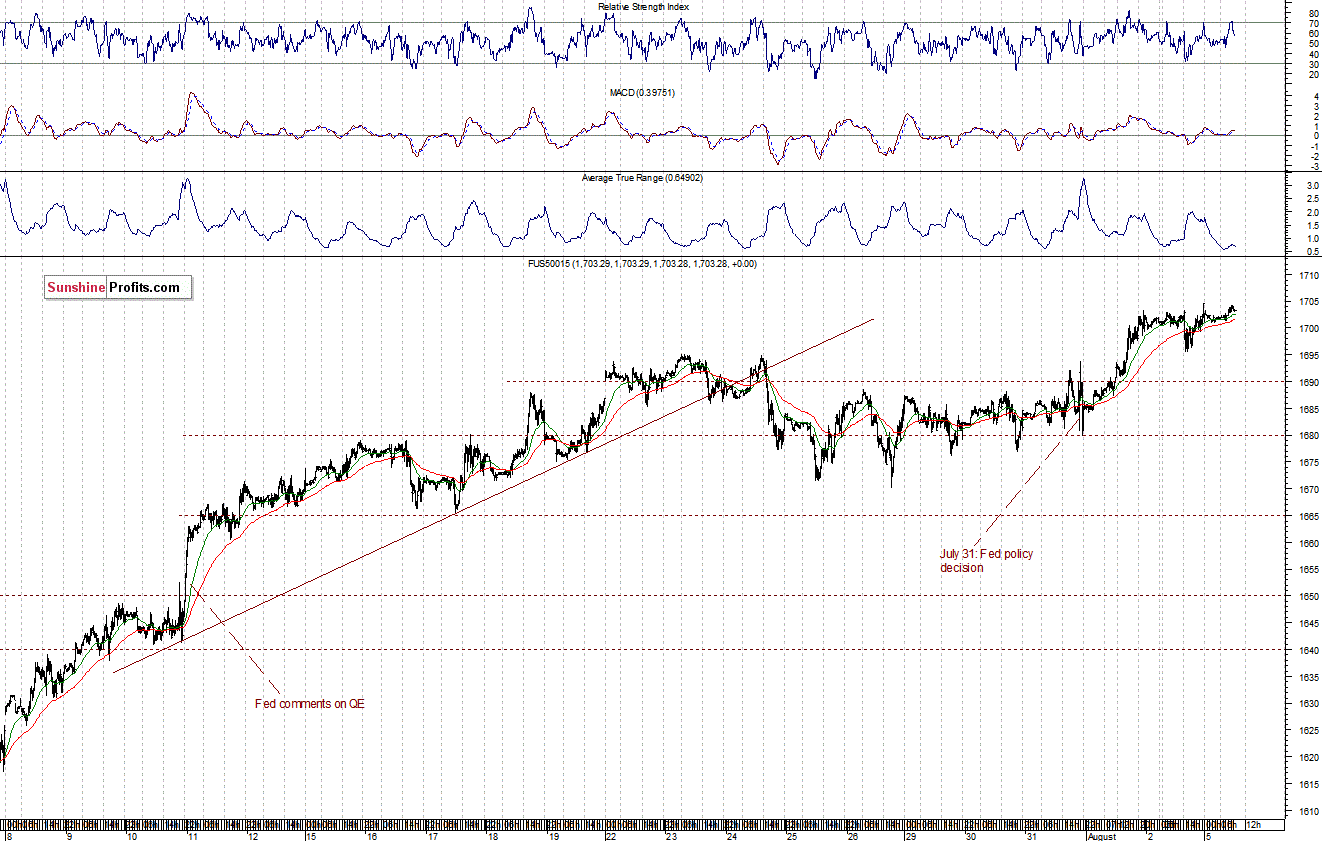This screenshot has width=1322, height=841.
Task: Click the FUS50015 price quote header
Action: point(643,264)
